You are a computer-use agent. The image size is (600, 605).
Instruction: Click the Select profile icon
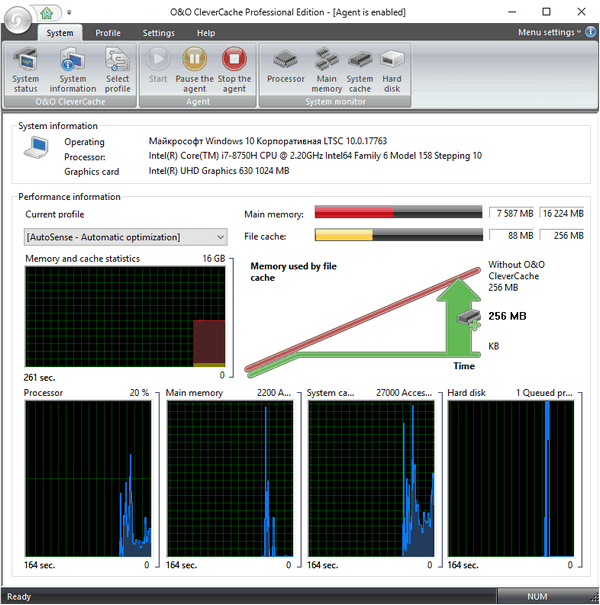tap(117, 70)
